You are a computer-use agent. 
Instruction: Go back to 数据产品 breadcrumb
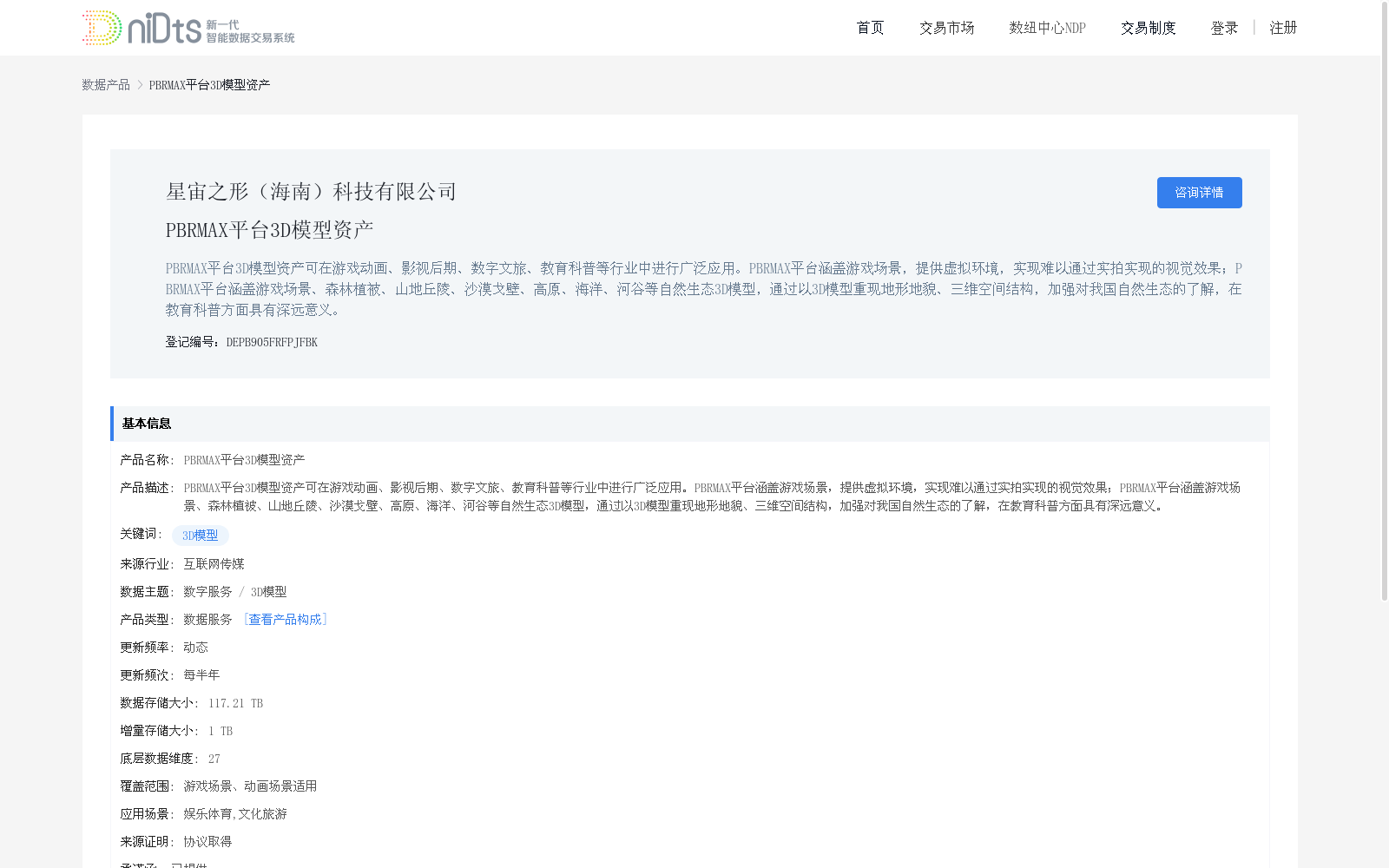point(106,85)
